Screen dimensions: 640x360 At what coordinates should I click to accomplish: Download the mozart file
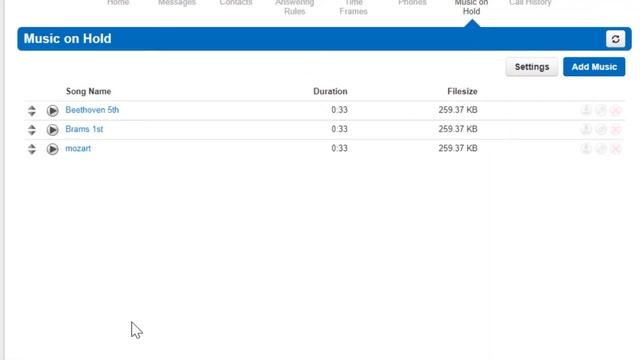click(586, 148)
